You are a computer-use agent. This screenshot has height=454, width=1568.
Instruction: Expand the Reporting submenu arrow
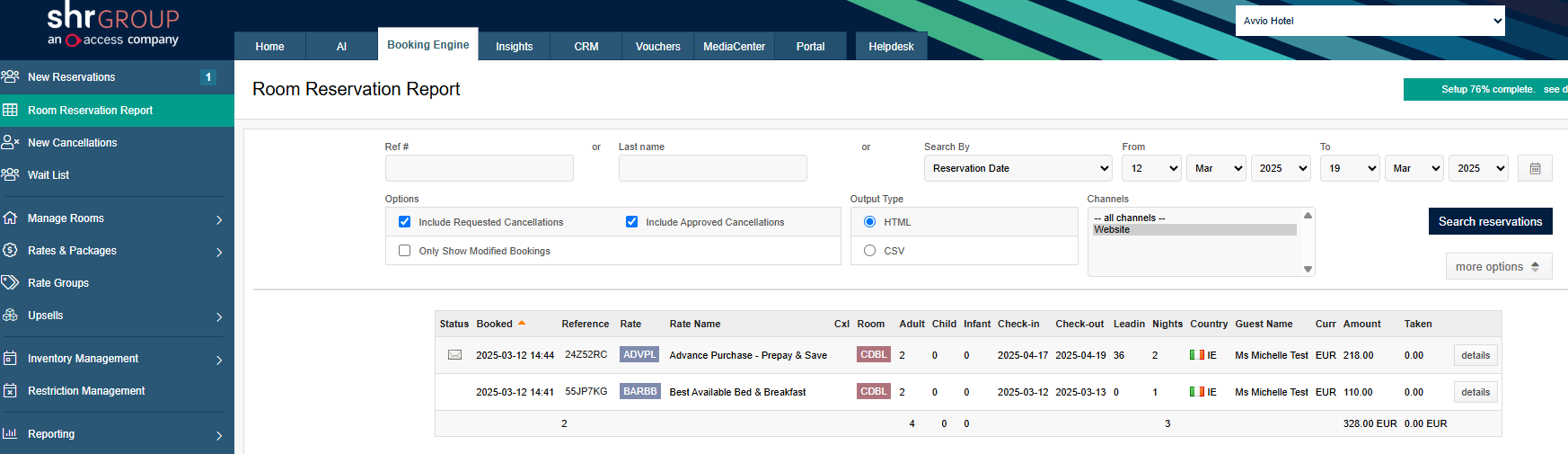click(219, 435)
